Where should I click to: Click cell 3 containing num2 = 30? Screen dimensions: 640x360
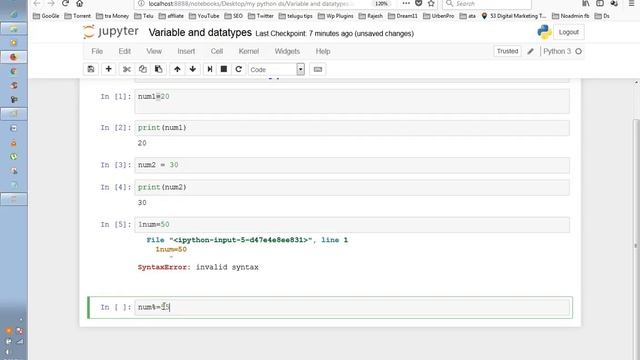point(352,165)
